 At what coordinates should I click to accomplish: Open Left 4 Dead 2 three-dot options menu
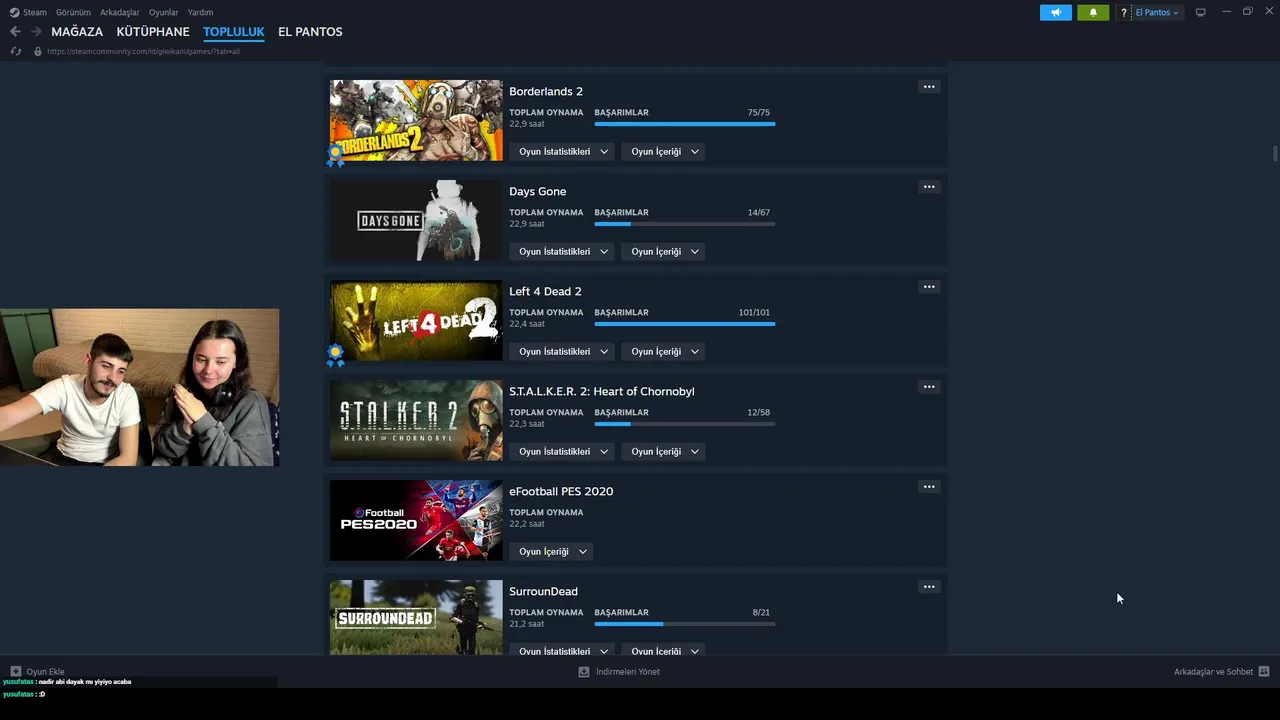pyautogui.click(x=929, y=287)
